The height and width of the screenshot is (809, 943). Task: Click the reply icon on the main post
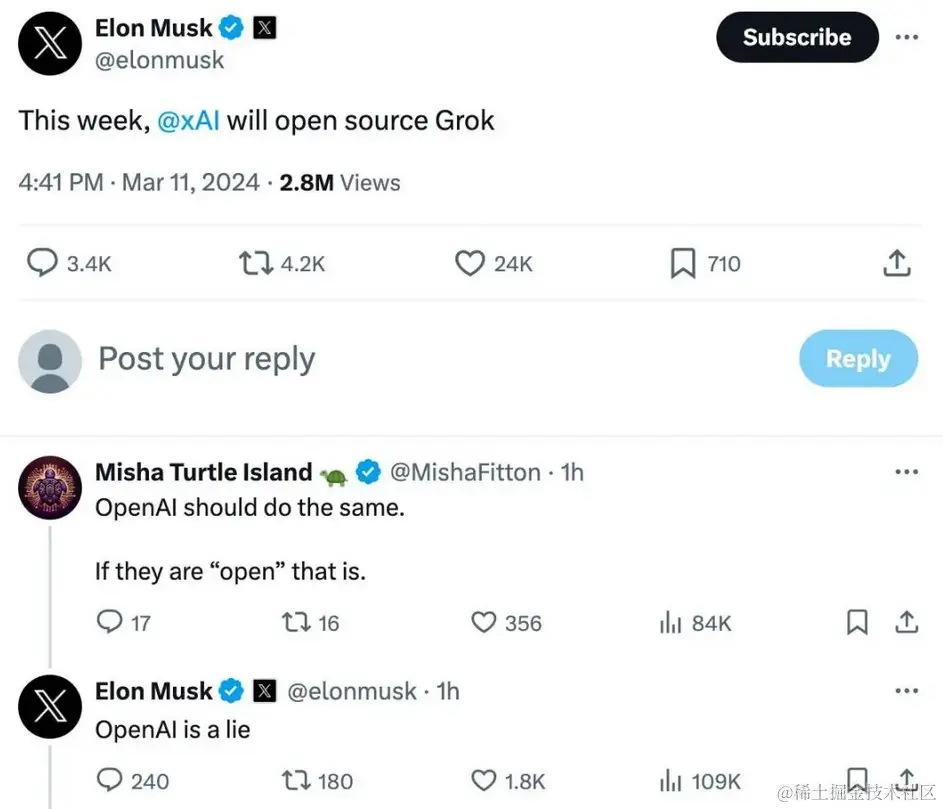tap(42, 263)
